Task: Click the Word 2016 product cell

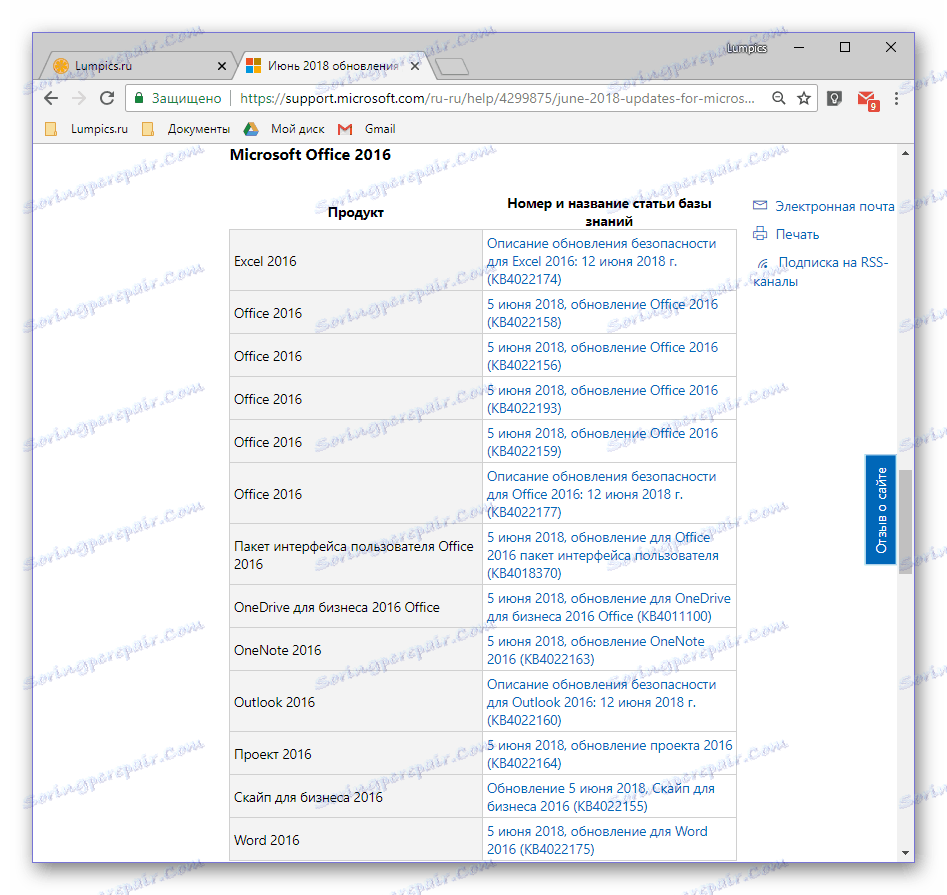Action: [356, 840]
